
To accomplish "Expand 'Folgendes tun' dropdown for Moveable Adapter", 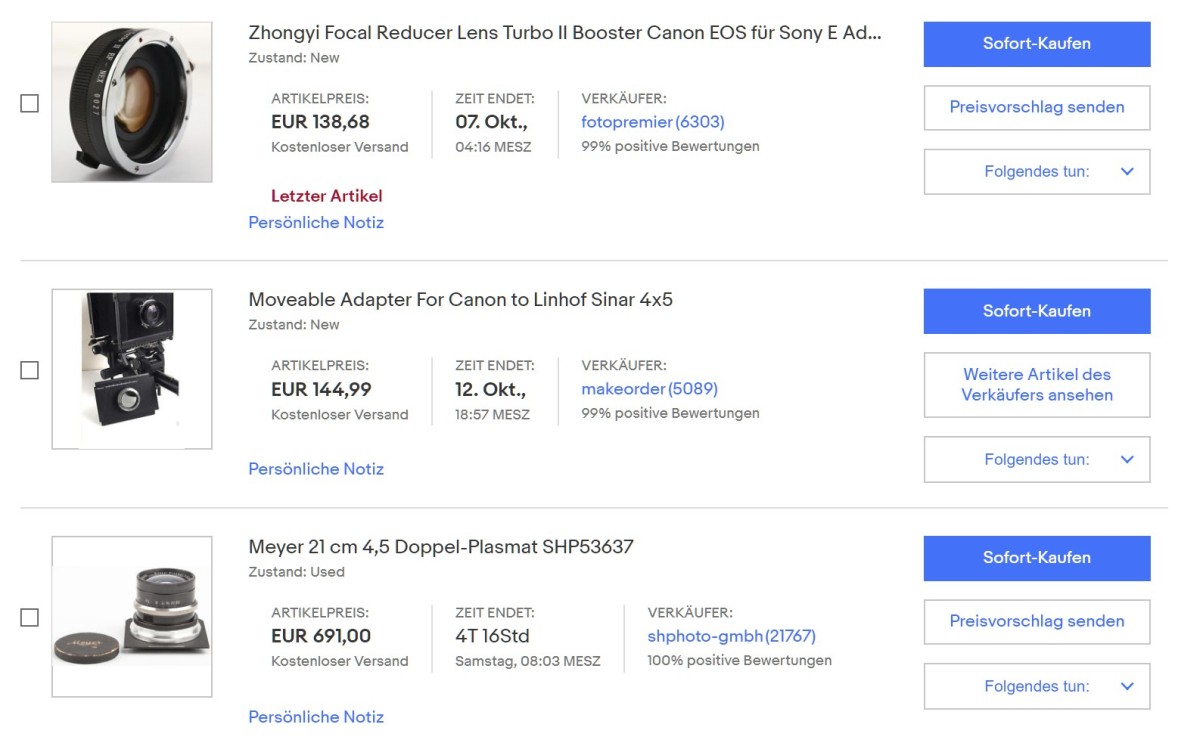I will pyautogui.click(x=1036, y=459).
